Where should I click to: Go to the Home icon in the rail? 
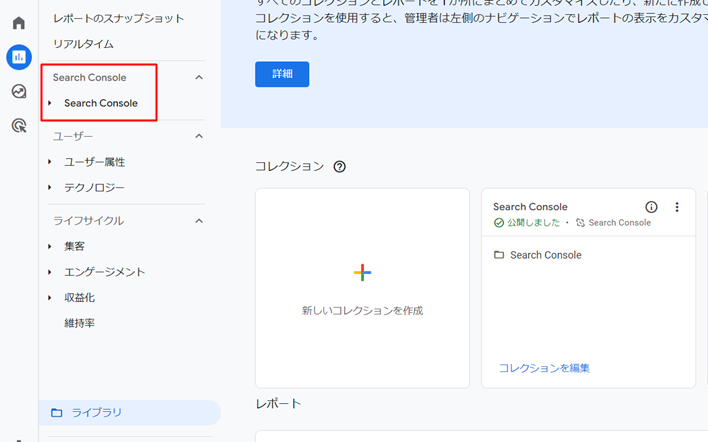[x=19, y=23]
